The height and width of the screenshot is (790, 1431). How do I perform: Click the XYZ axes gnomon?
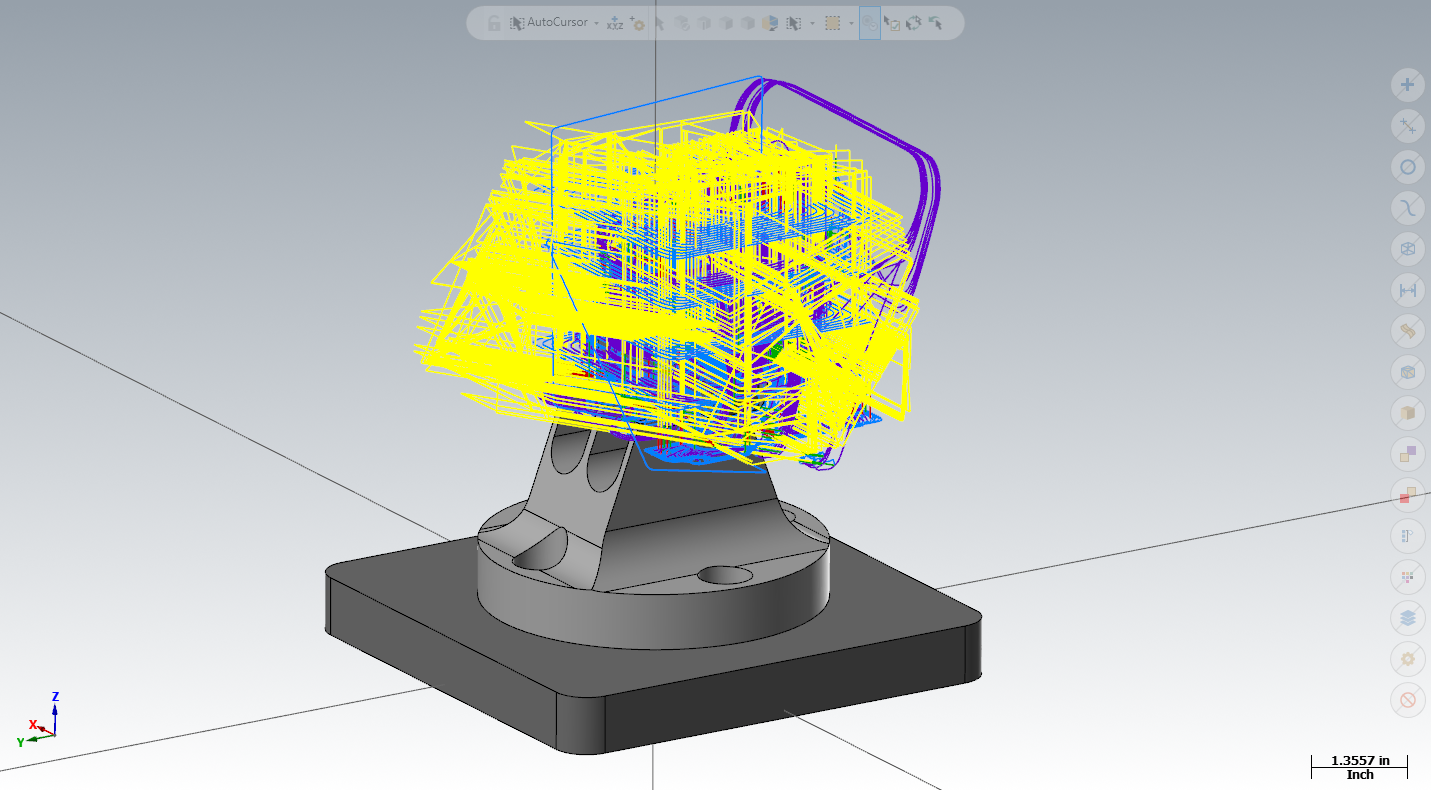39,719
